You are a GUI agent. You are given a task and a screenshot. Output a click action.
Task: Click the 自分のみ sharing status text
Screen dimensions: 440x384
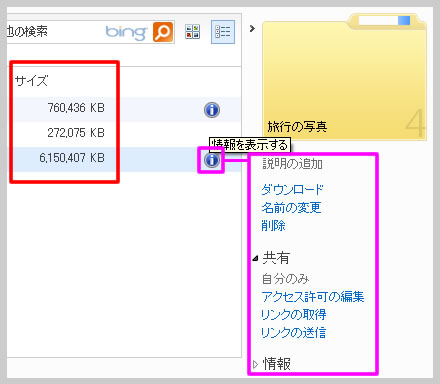[x=286, y=279]
